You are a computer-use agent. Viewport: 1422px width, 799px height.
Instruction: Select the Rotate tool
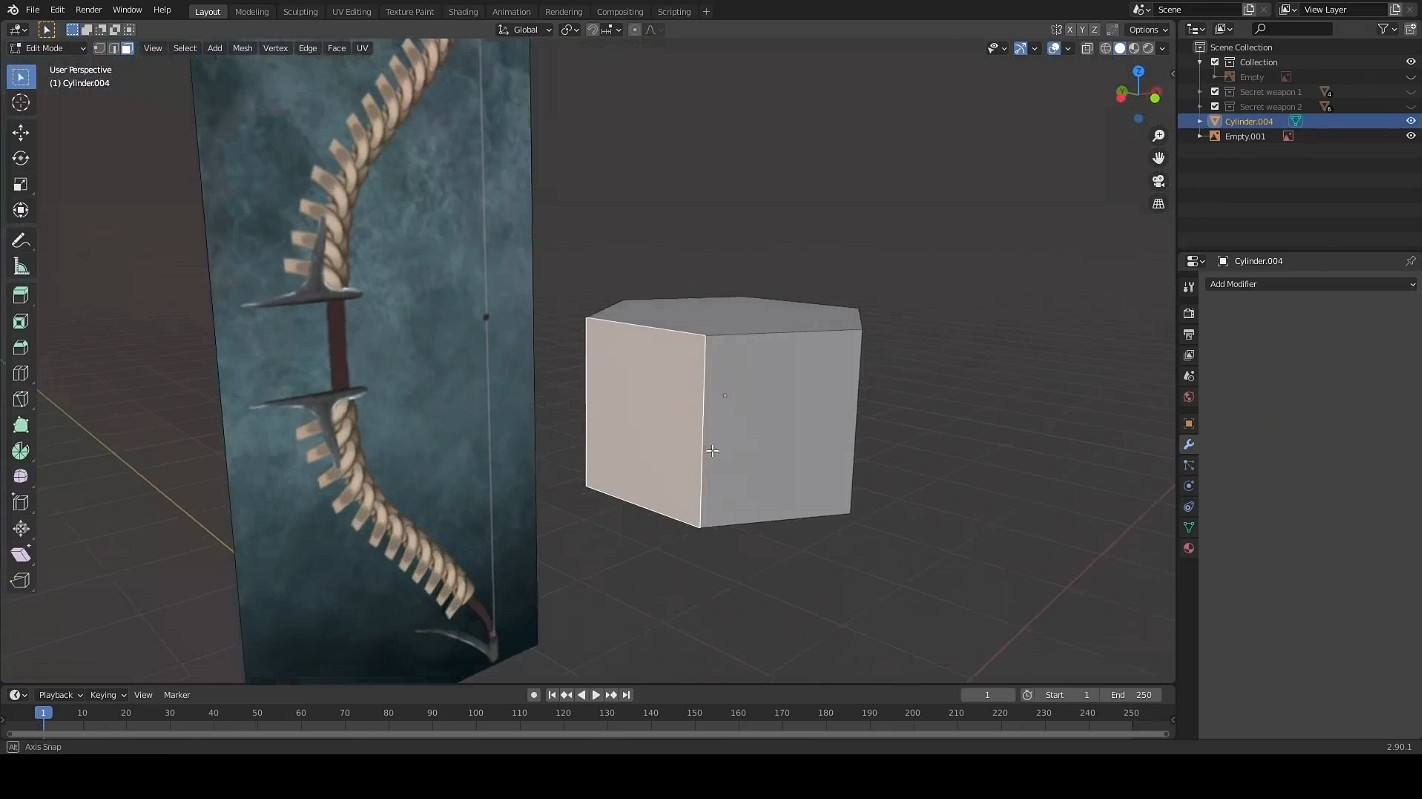[20, 158]
